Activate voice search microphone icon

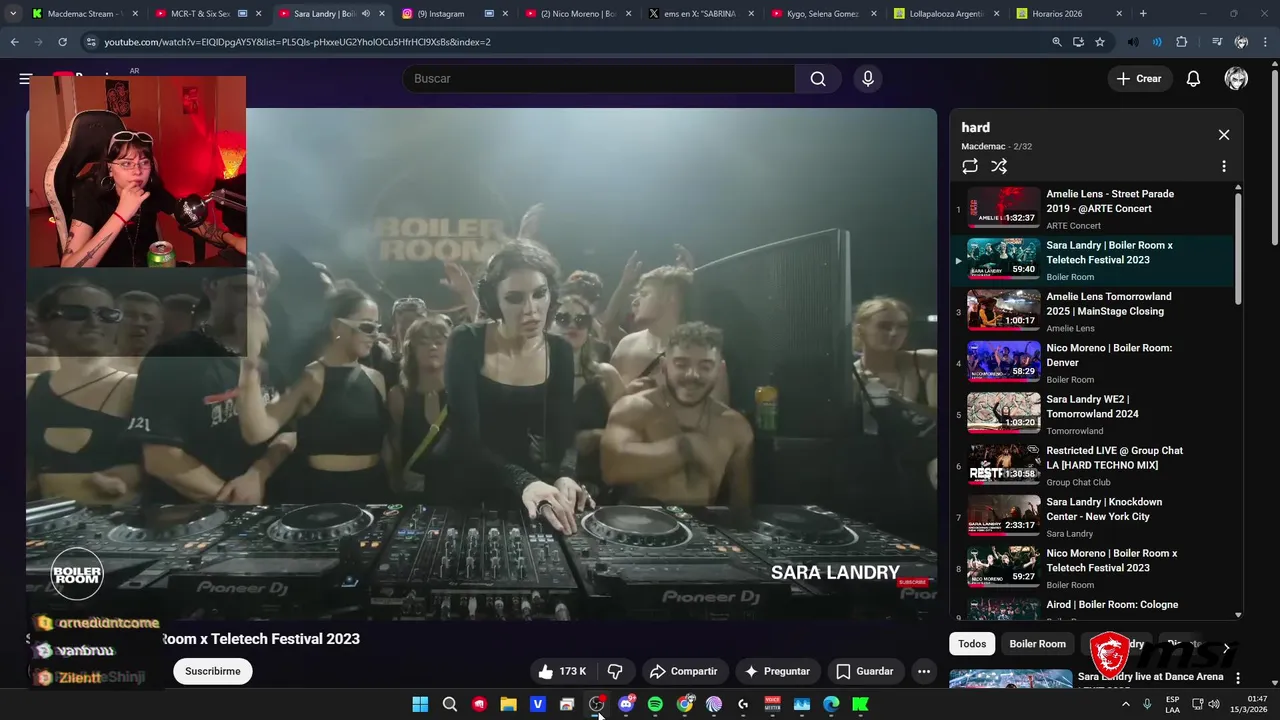coord(868,79)
